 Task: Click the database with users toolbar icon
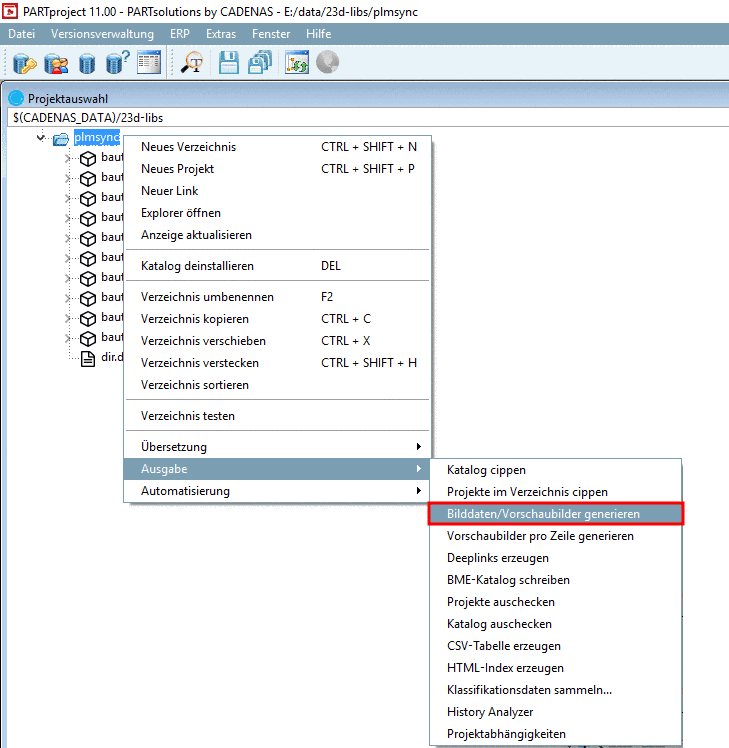pos(56,63)
